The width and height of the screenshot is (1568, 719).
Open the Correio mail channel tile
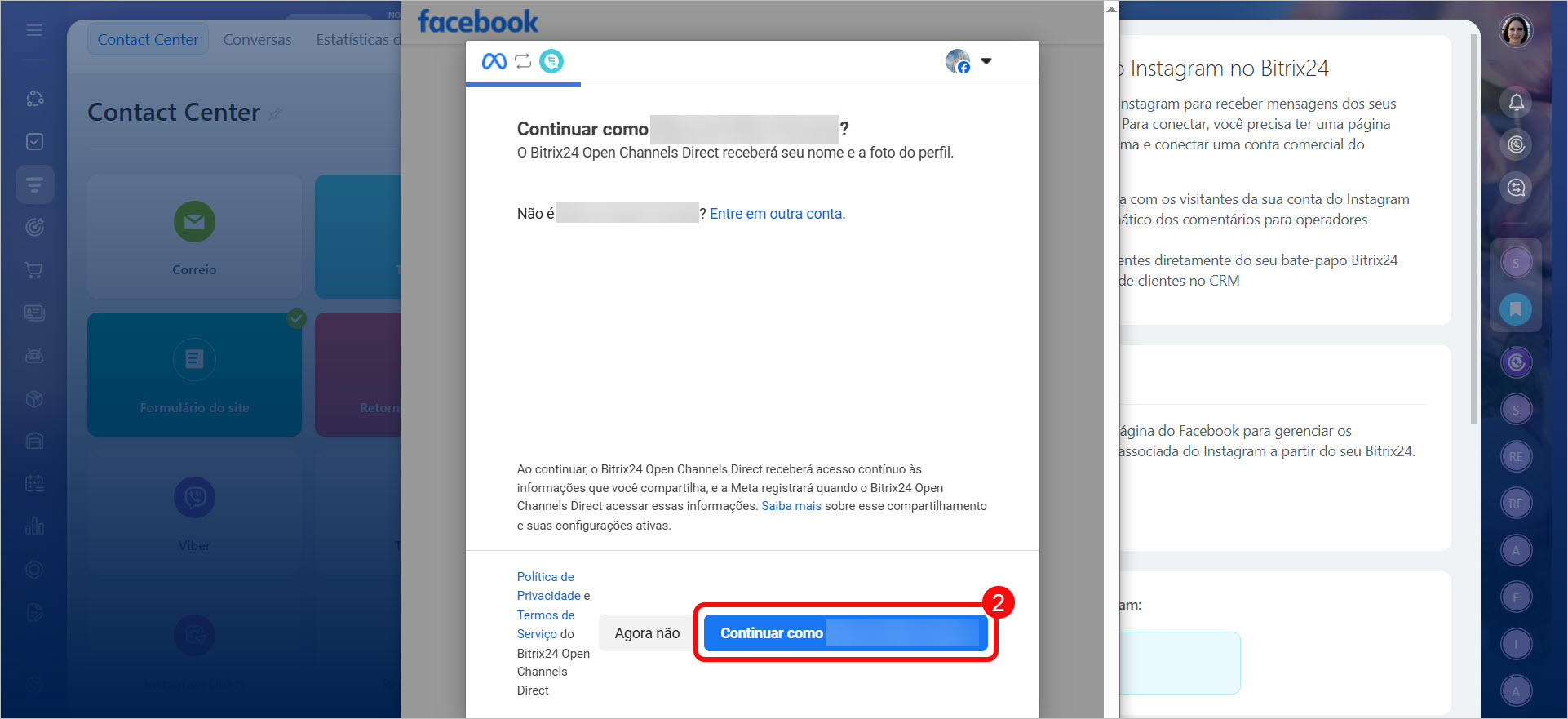pos(194,236)
